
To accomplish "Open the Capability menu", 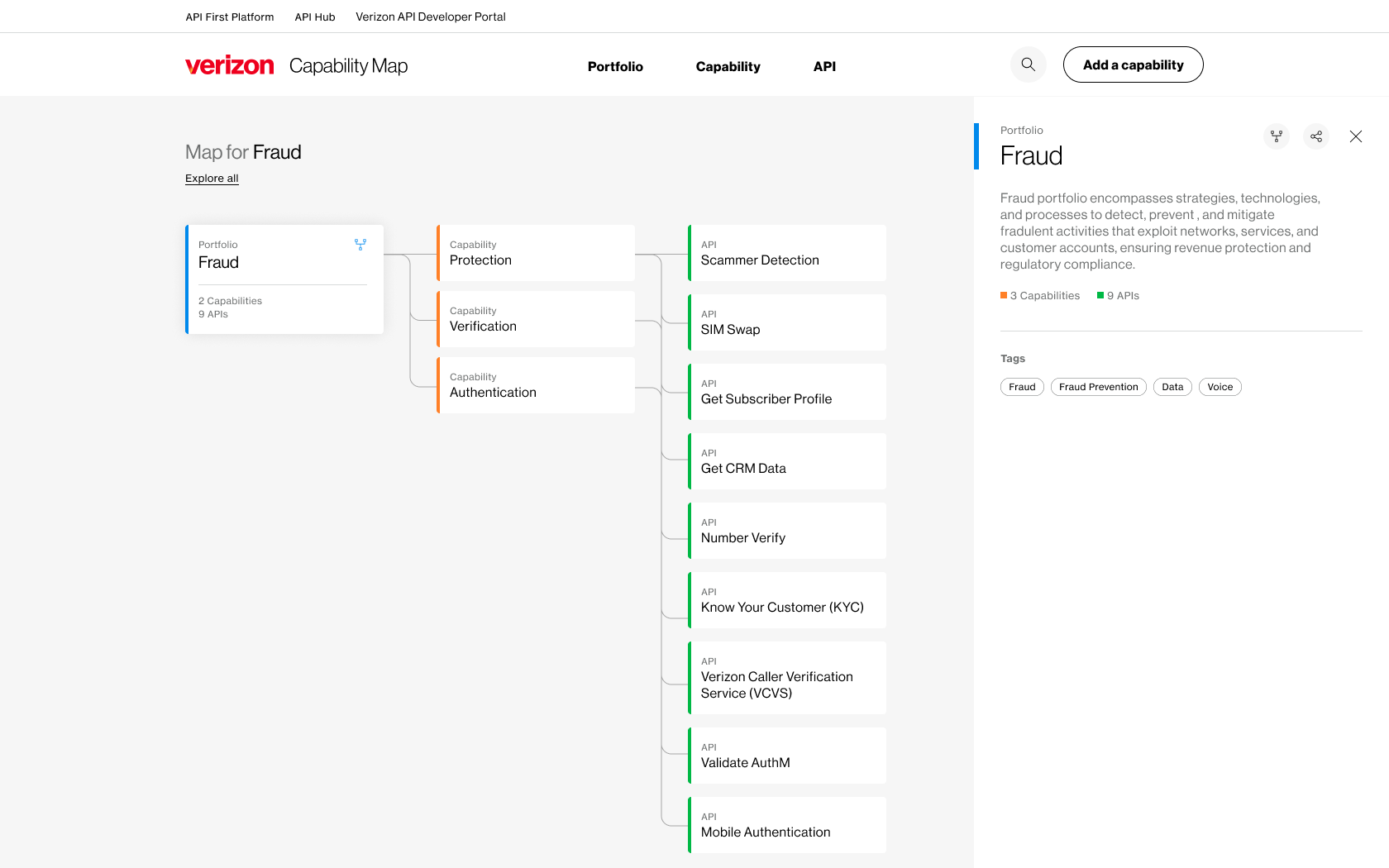I will point(728,66).
